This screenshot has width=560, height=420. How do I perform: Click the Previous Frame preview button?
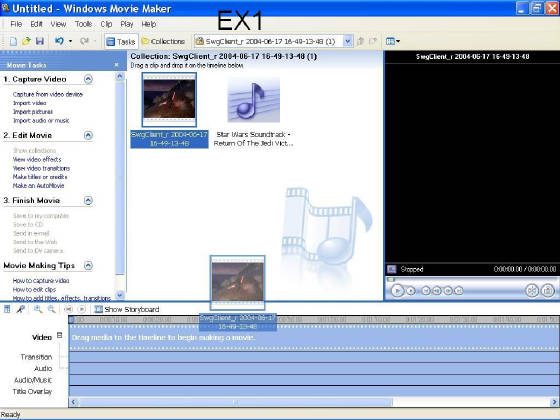pyautogui.click(x=437, y=291)
